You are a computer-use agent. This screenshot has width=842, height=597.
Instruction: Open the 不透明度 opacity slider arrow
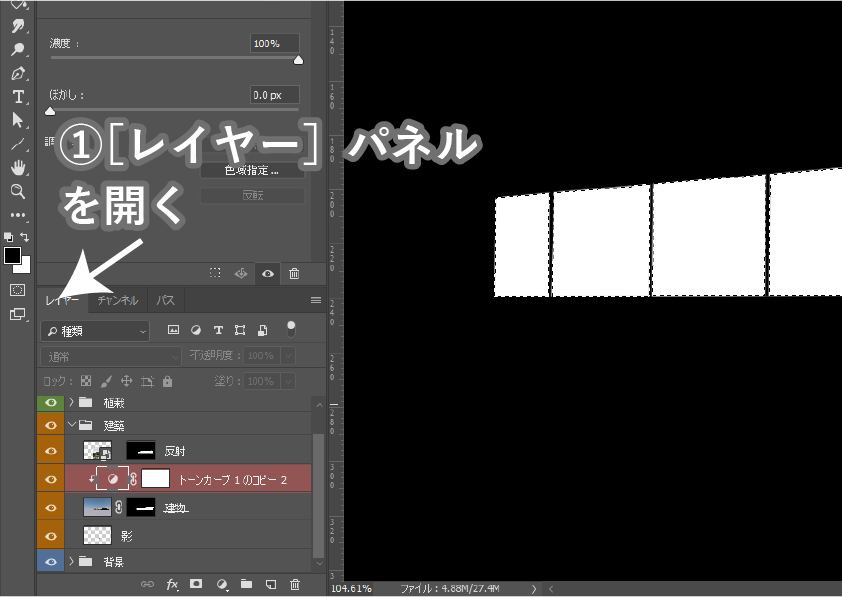pyautogui.click(x=288, y=355)
